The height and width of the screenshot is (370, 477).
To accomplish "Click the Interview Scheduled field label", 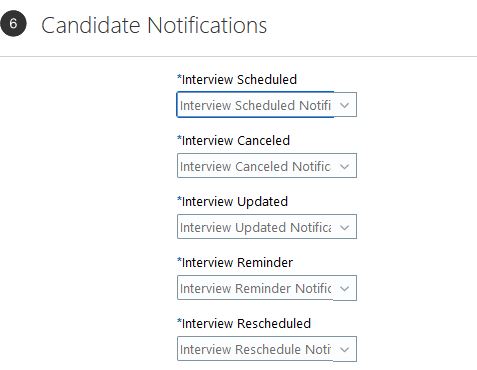I will coord(239,80).
